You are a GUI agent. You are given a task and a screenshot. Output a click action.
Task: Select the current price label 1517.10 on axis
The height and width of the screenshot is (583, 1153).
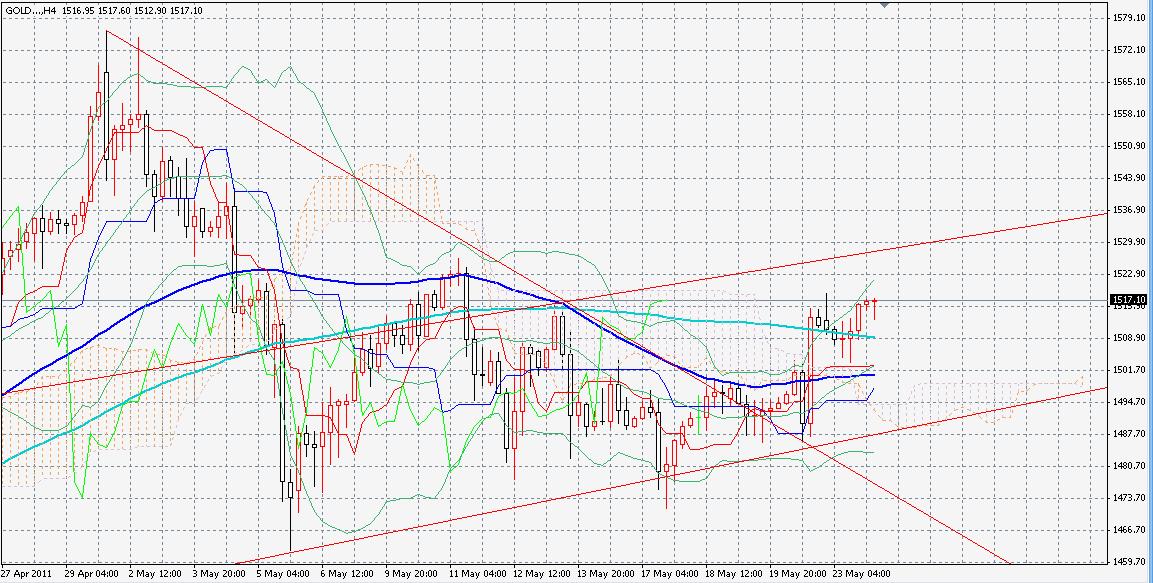(x=1127, y=299)
